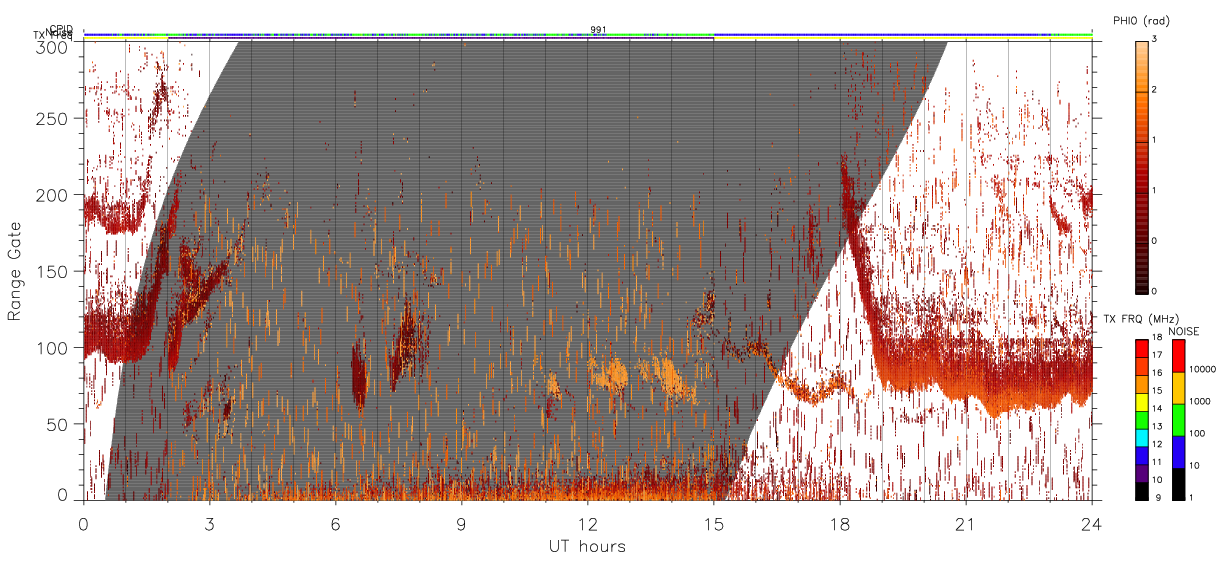This screenshot has height=567, width=1228.
Task: Select the '3' tick on UT hours axis
Action: (x=209, y=523)
